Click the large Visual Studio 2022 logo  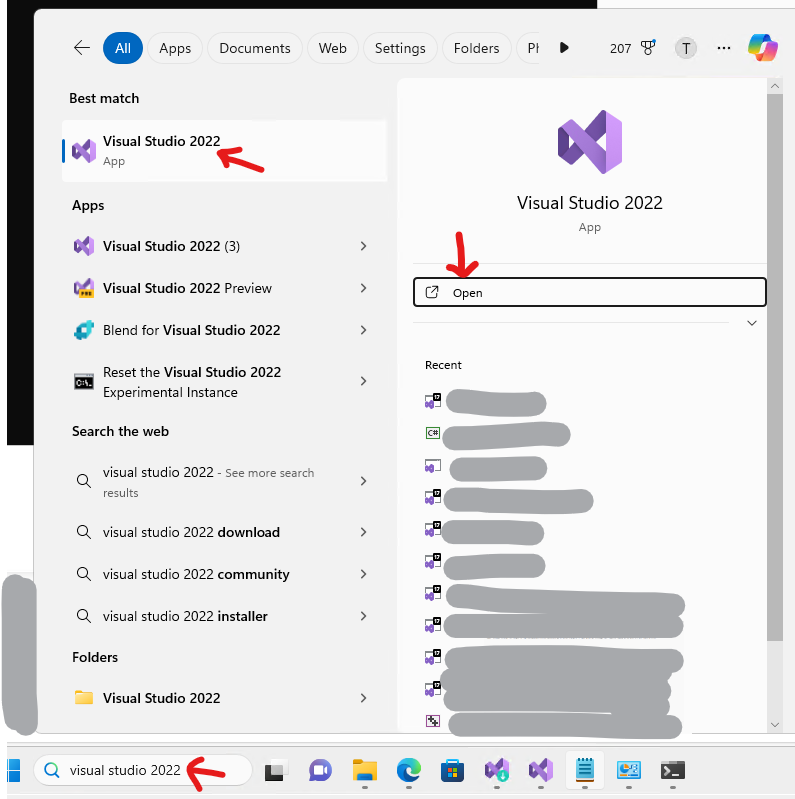pyautogui.click(x=590, y=142)
